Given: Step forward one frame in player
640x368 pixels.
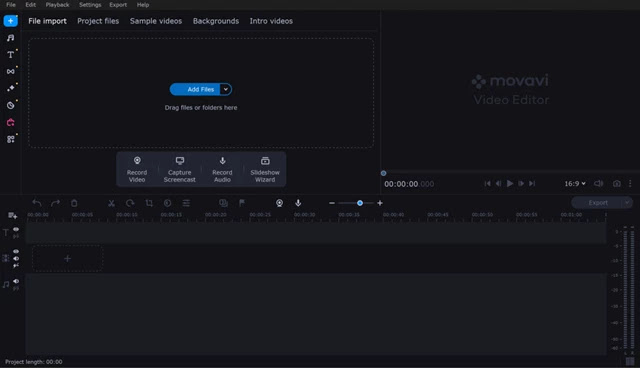Looking at the screenshot, I should (521, 184).
